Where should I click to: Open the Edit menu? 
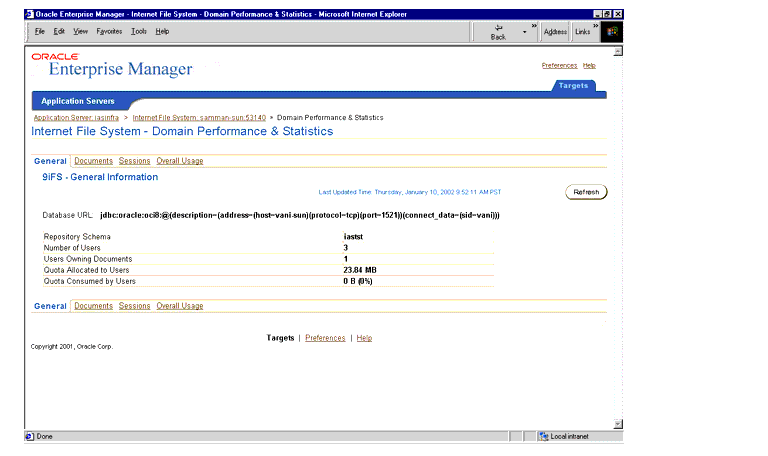(x=59, y=31)
